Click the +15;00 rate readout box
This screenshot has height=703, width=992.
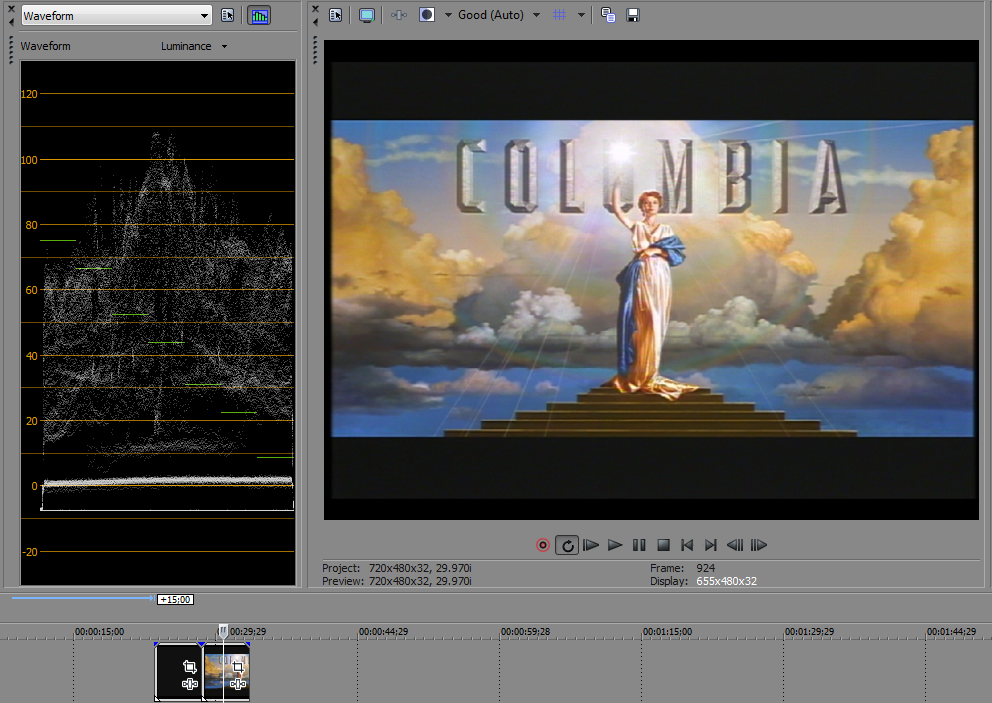point(175,599)
